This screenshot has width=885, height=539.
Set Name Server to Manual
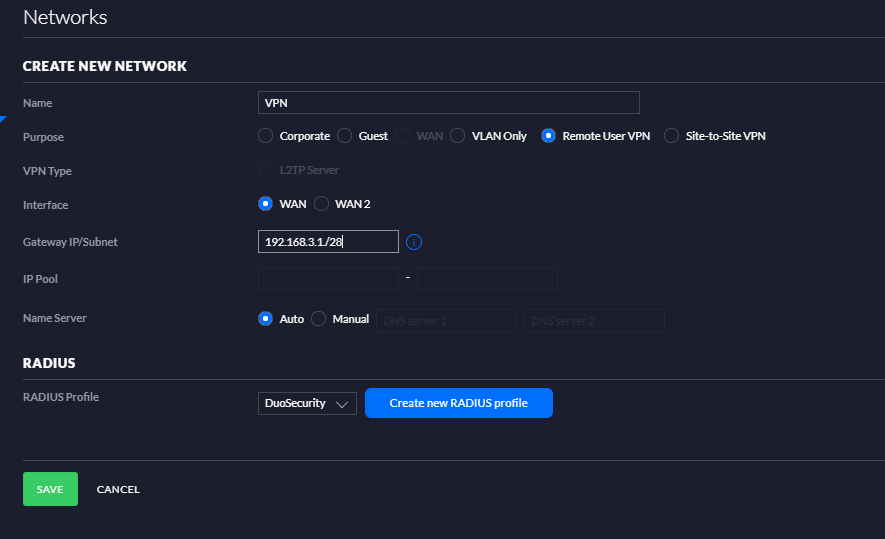318,319
